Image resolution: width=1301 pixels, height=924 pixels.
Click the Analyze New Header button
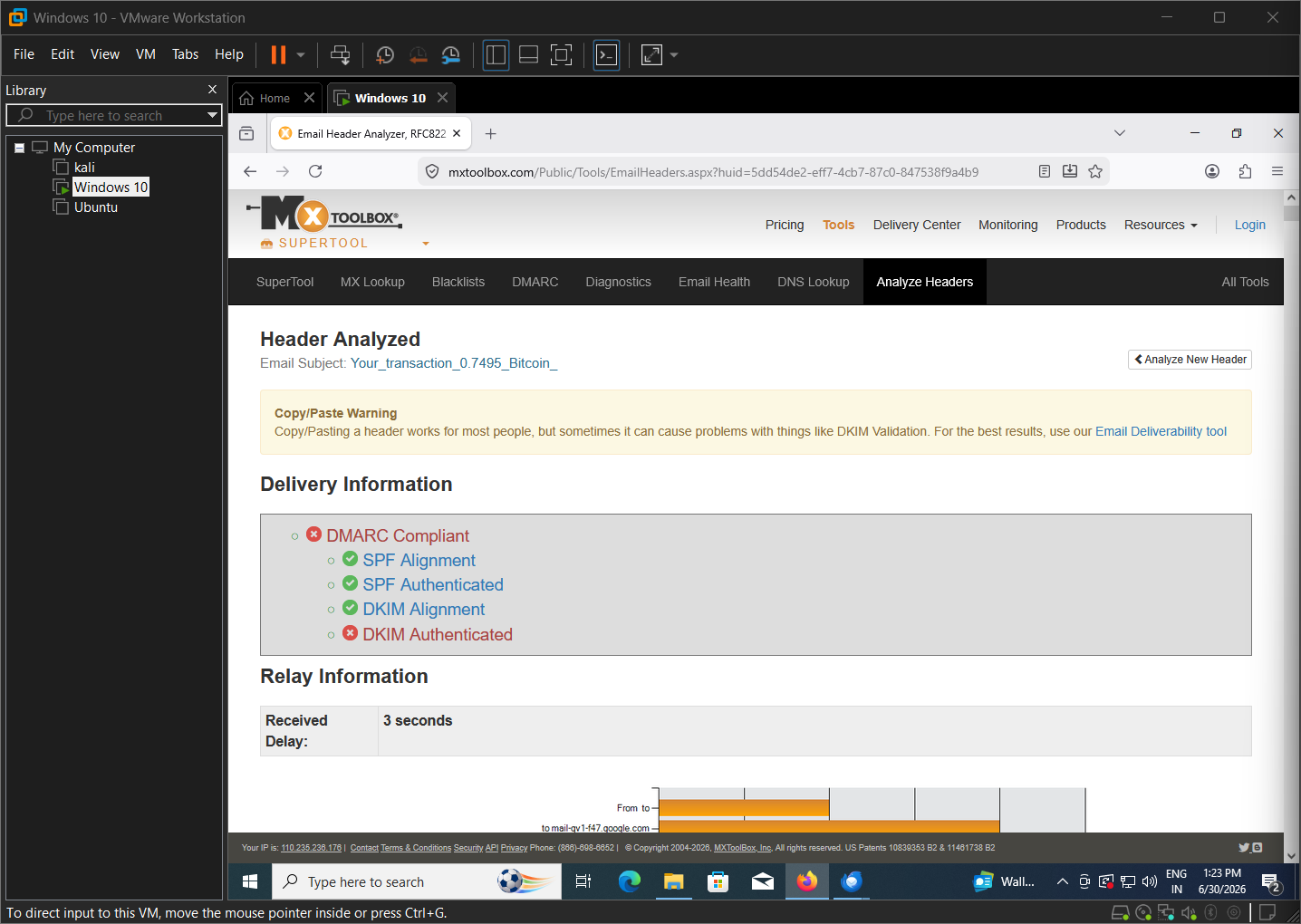coord(1190,360)
